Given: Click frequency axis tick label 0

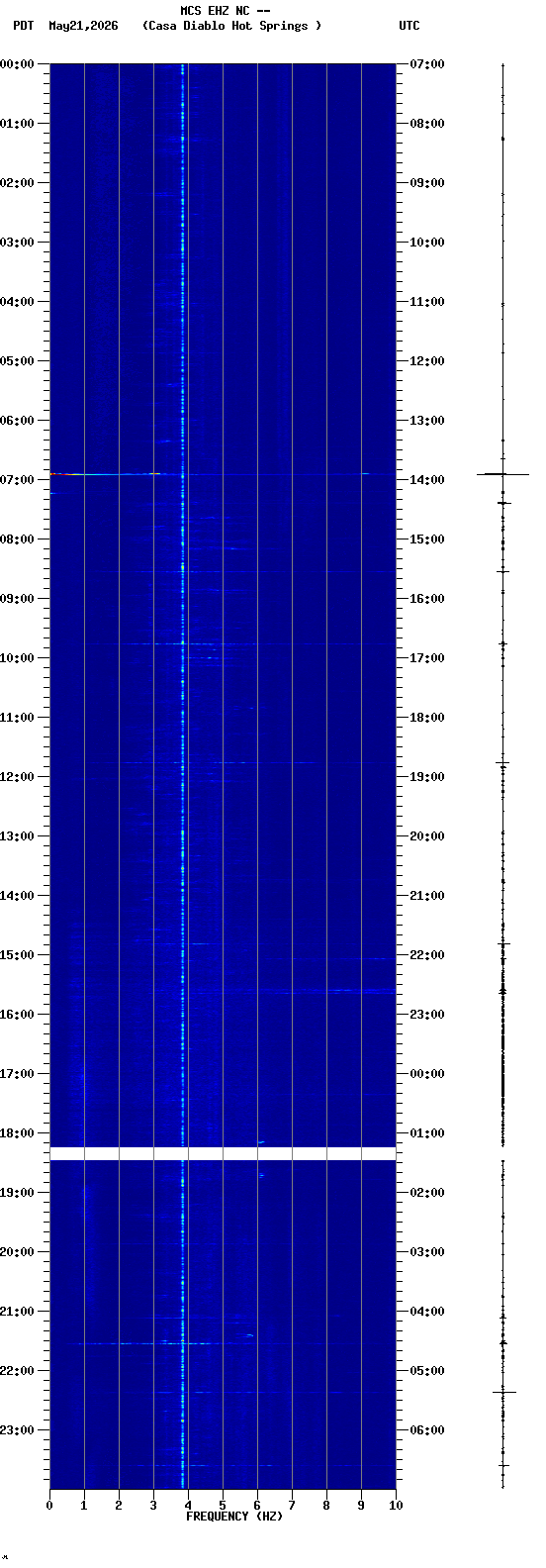Looking at the screenshot, I should [49, 1506].
